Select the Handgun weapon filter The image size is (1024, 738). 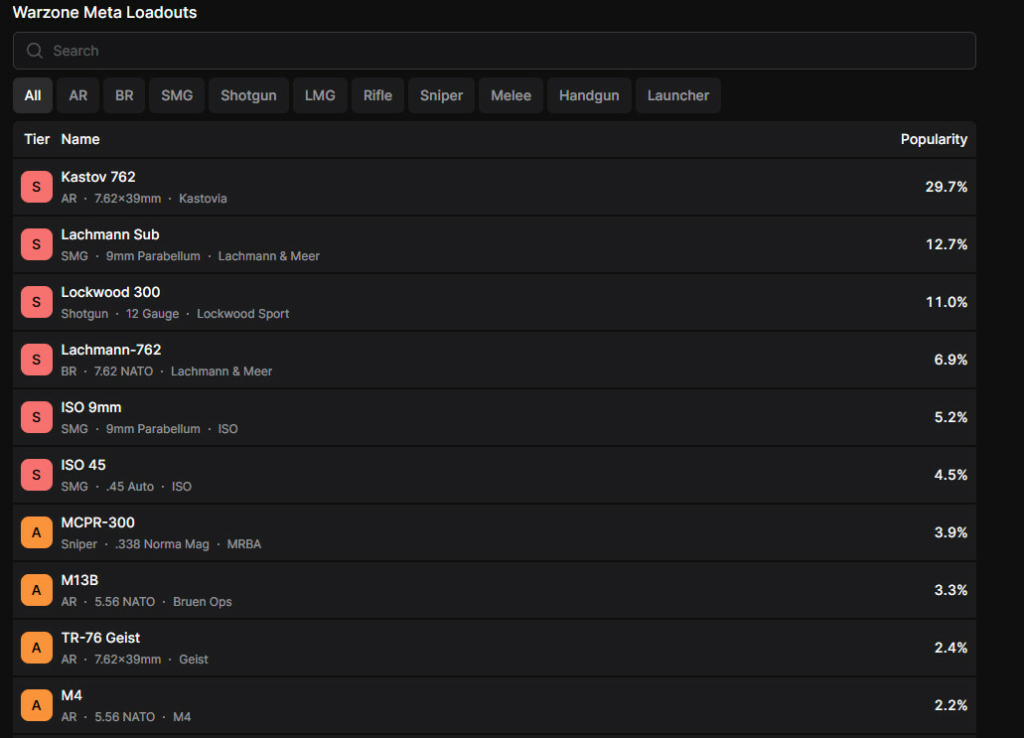(x=589, y=96)
